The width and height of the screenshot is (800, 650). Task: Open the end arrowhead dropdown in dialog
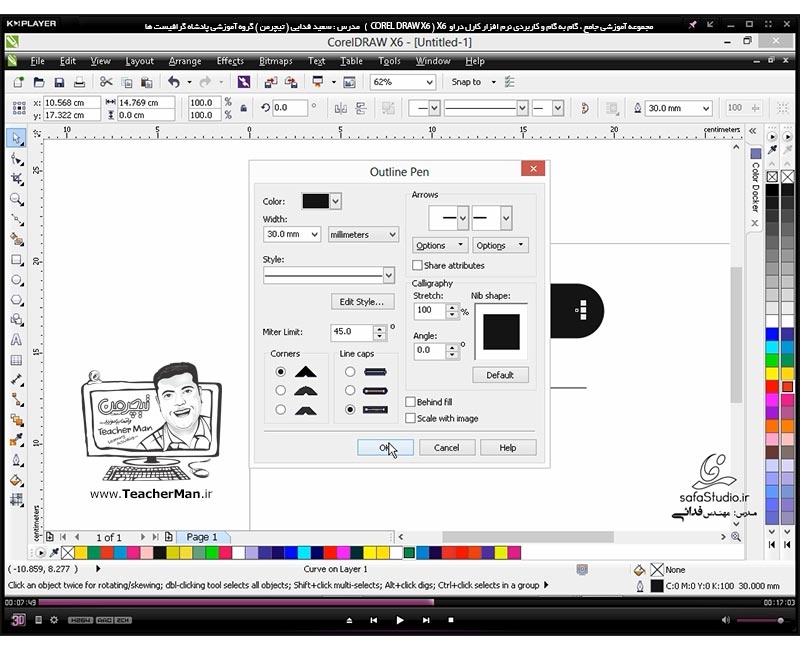tap(506, 218)
